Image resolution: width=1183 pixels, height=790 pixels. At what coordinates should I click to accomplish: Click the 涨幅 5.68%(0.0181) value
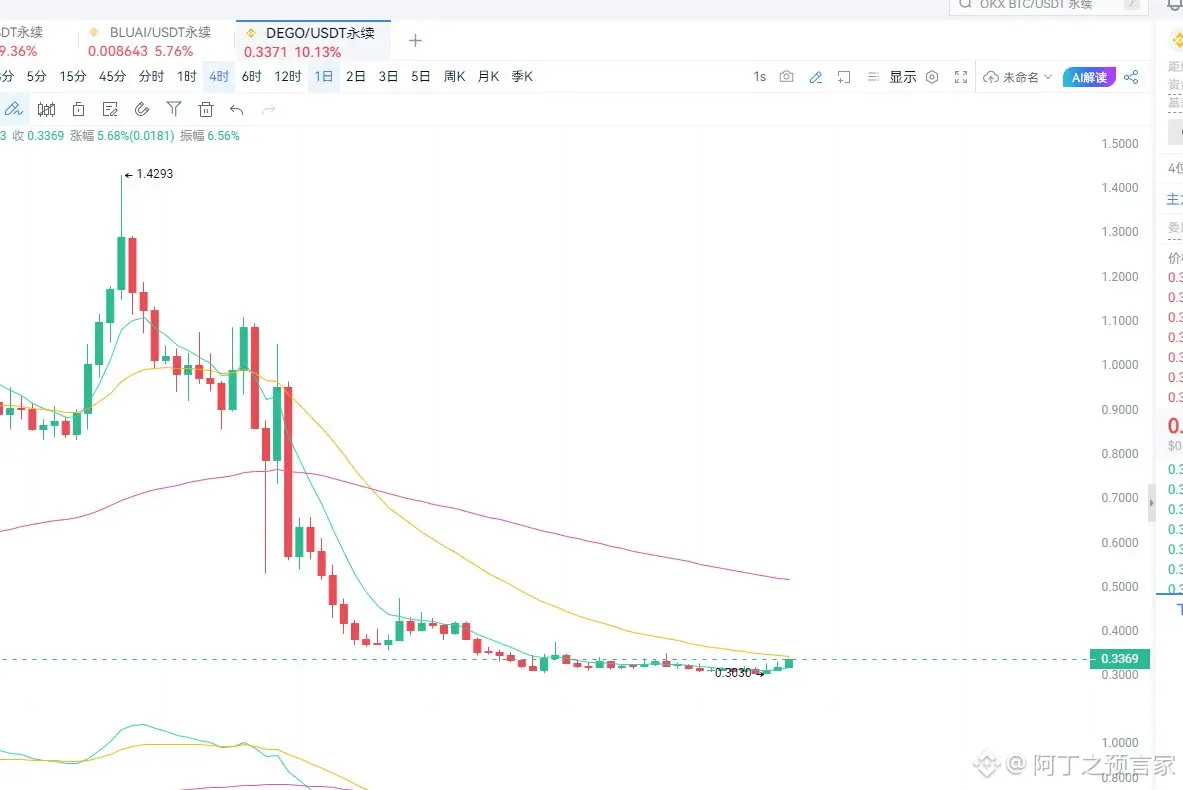pos(122,136)
